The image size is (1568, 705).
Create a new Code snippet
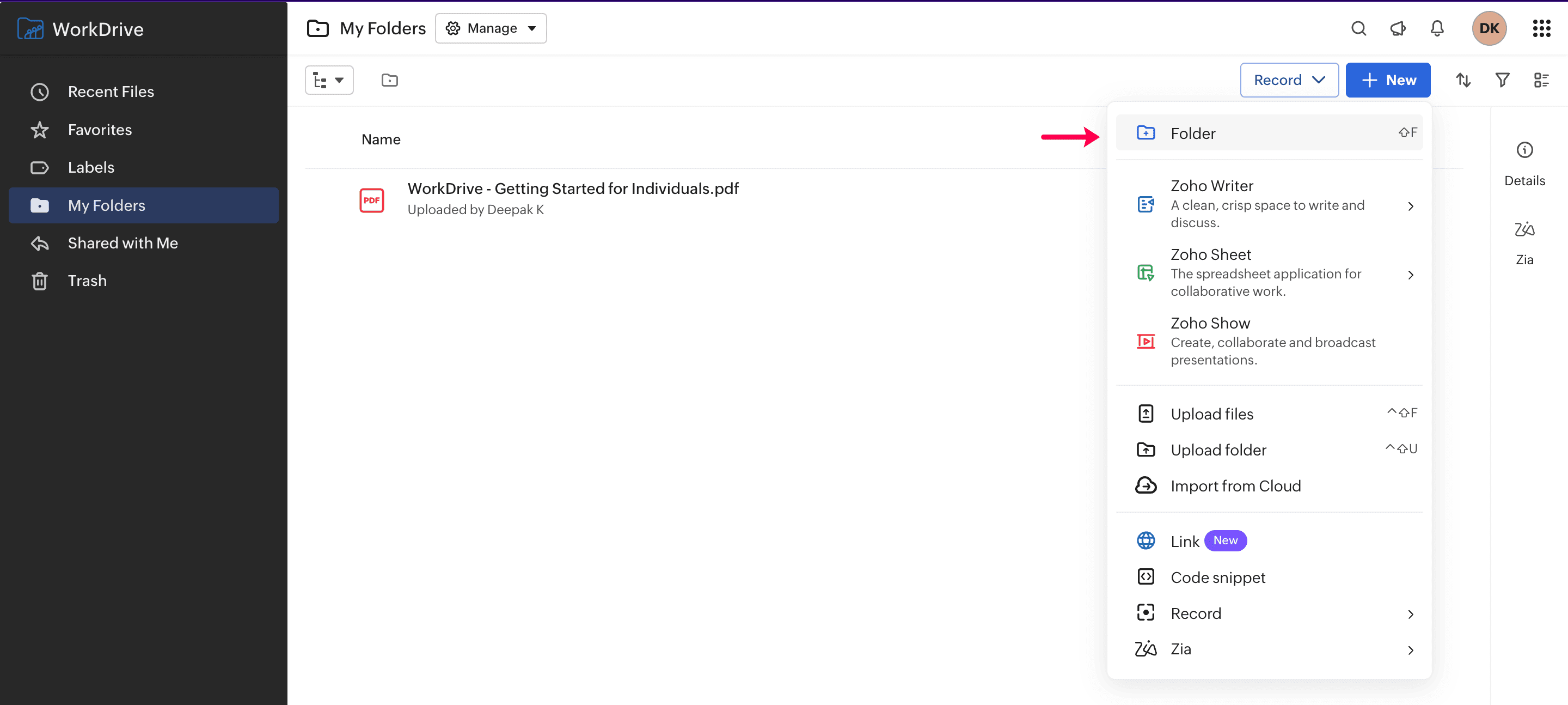[x=1218, y=577]
